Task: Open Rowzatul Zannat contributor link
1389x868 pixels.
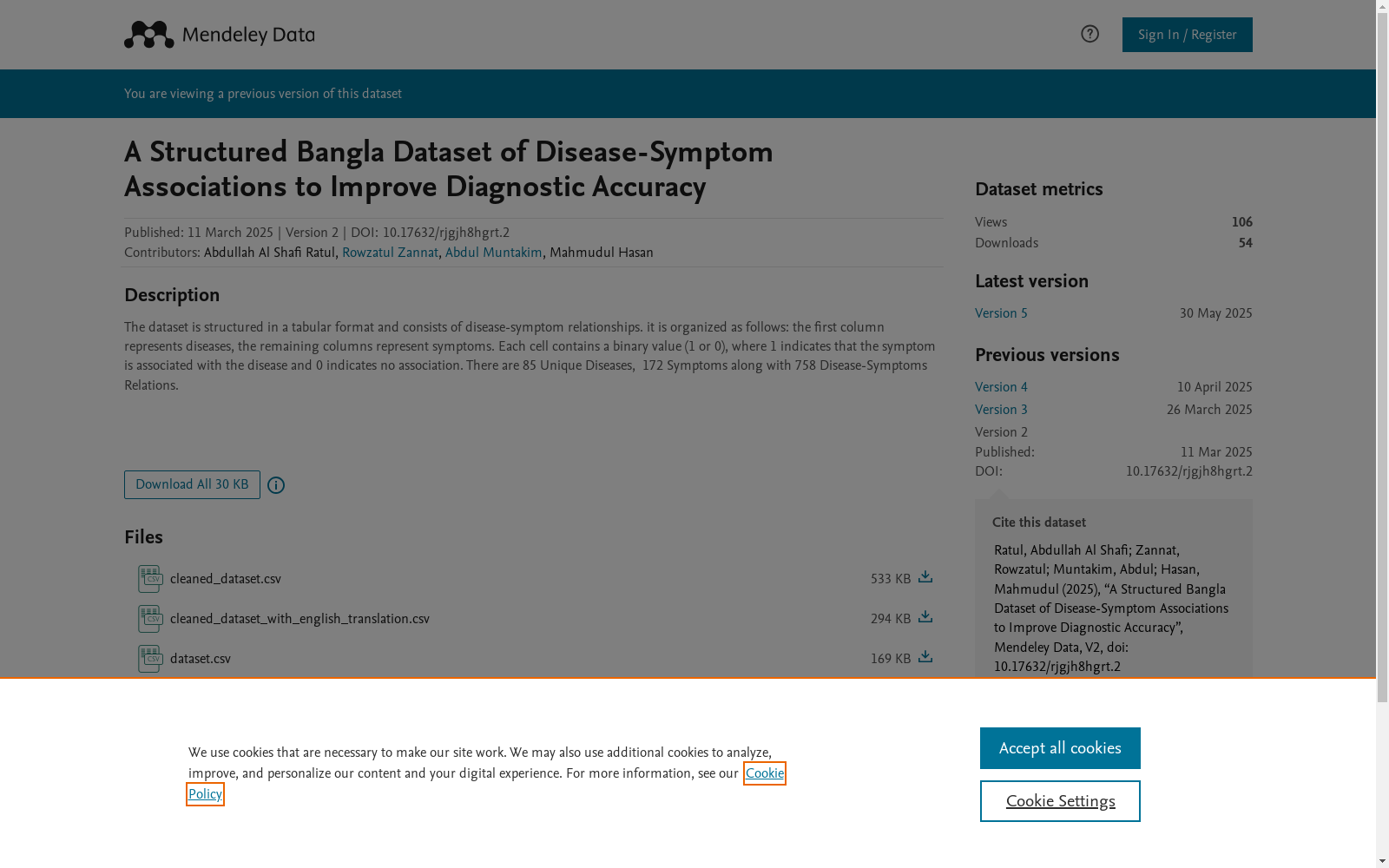Action: (390, 253)
